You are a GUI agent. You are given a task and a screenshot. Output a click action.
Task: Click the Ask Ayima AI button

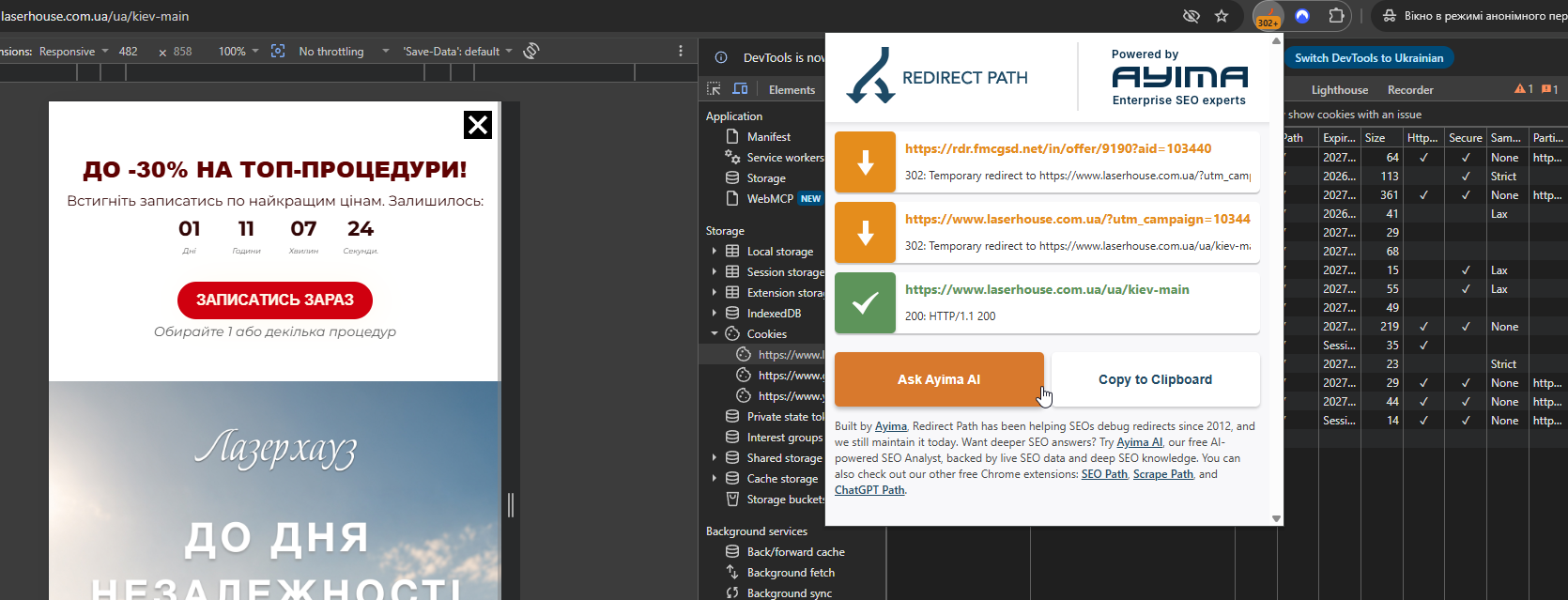[x=939, y=379]
